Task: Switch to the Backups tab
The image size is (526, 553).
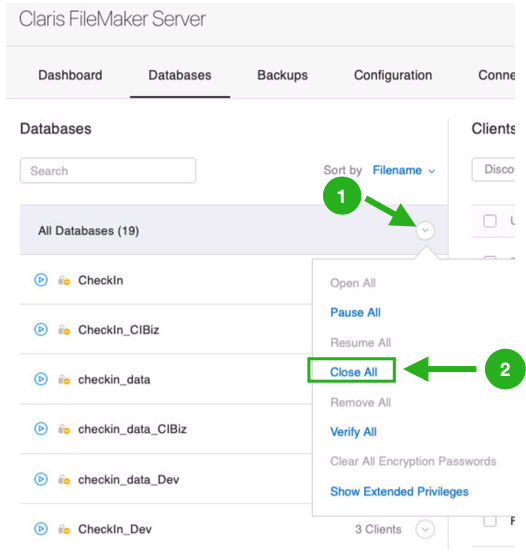Action: (282, 75)
